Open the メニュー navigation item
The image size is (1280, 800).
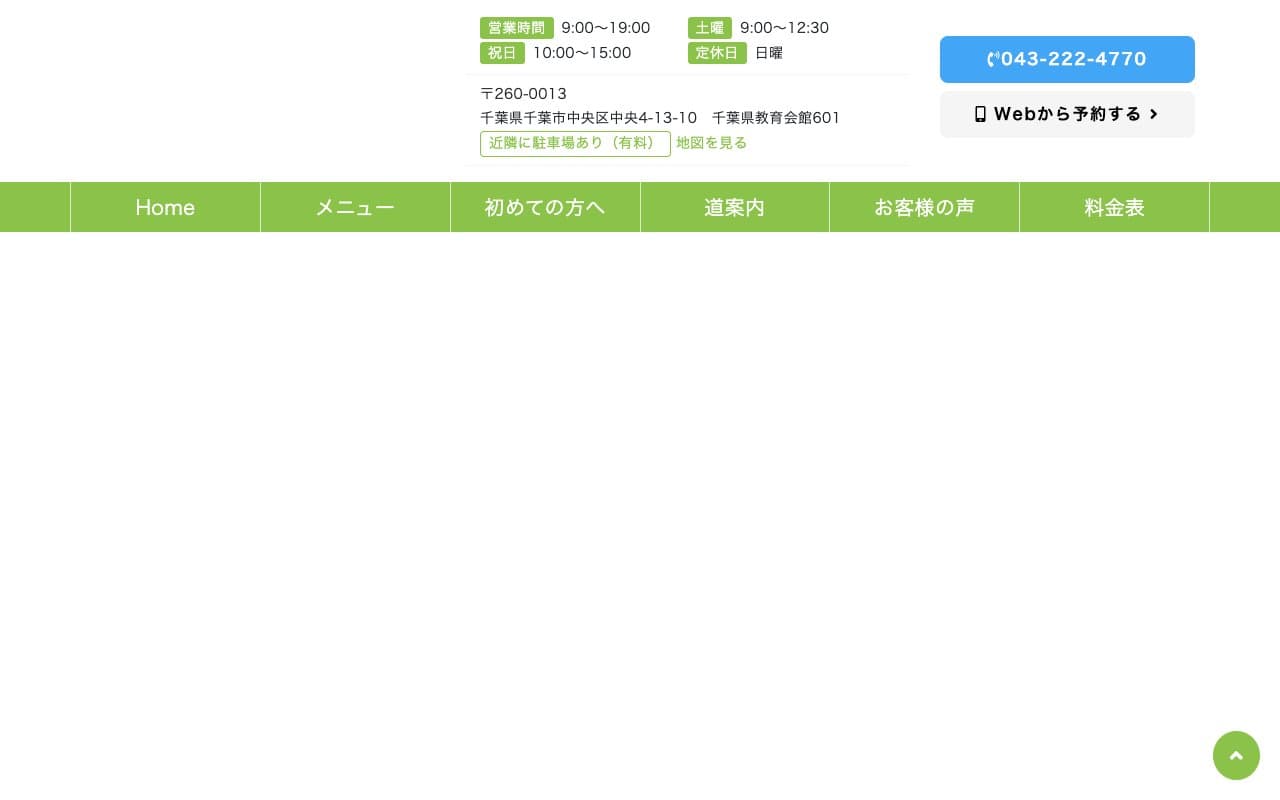click(x=355, y=207)
